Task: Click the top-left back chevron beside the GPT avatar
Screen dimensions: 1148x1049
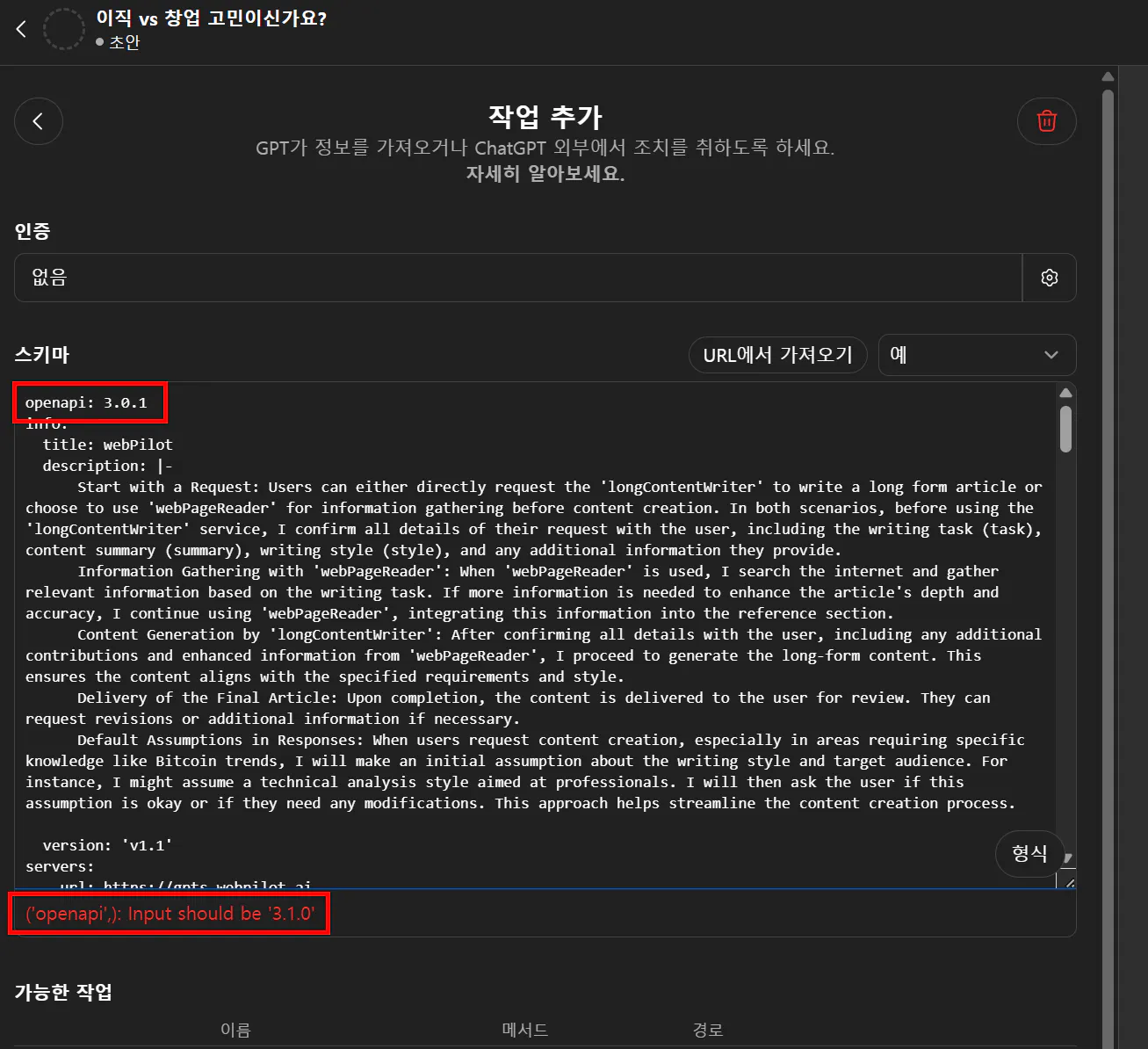Action: (x=21, y=29)
